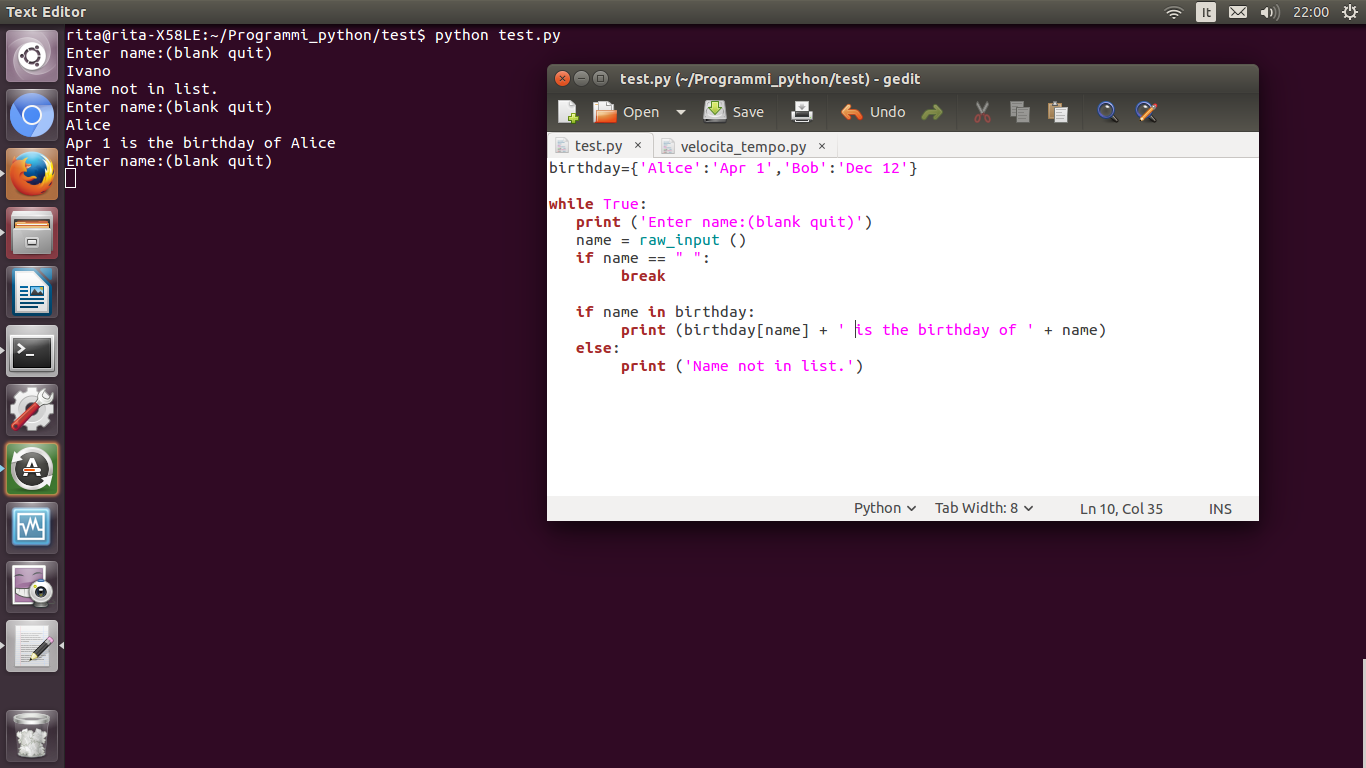Redo the last undone action

pyautogui.click(x=932, y=112)
